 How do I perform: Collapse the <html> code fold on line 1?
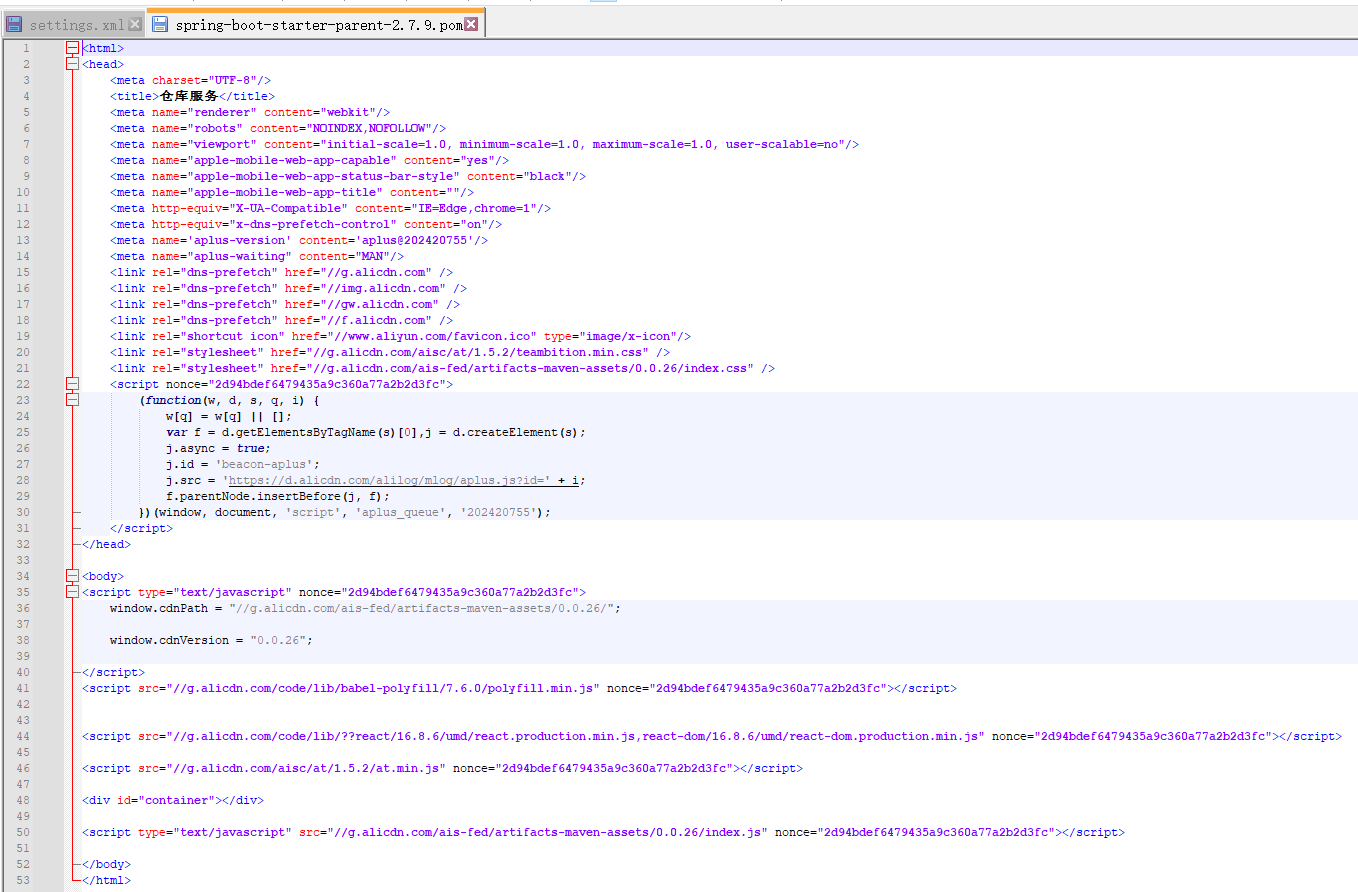[x=70, y=47]
